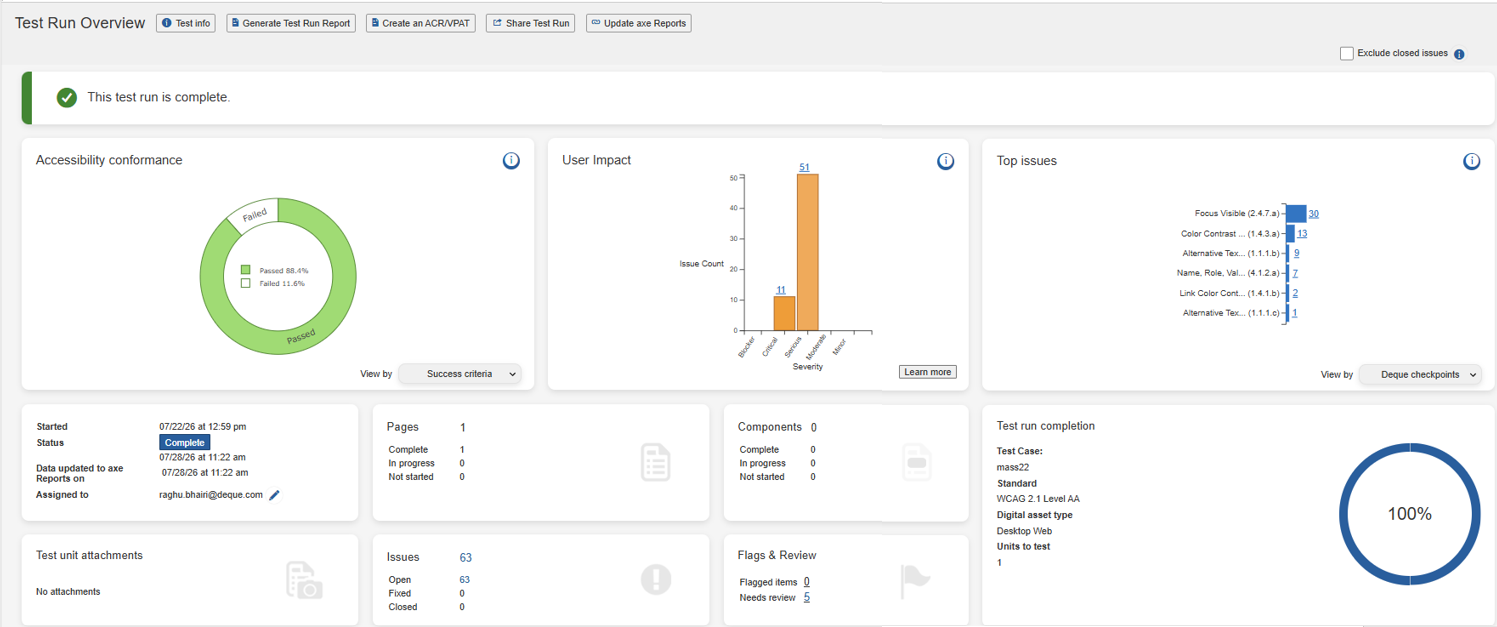1497x627 pixels.
Task: Open the Focus Visible count link 30
Action: (1313, 214)
